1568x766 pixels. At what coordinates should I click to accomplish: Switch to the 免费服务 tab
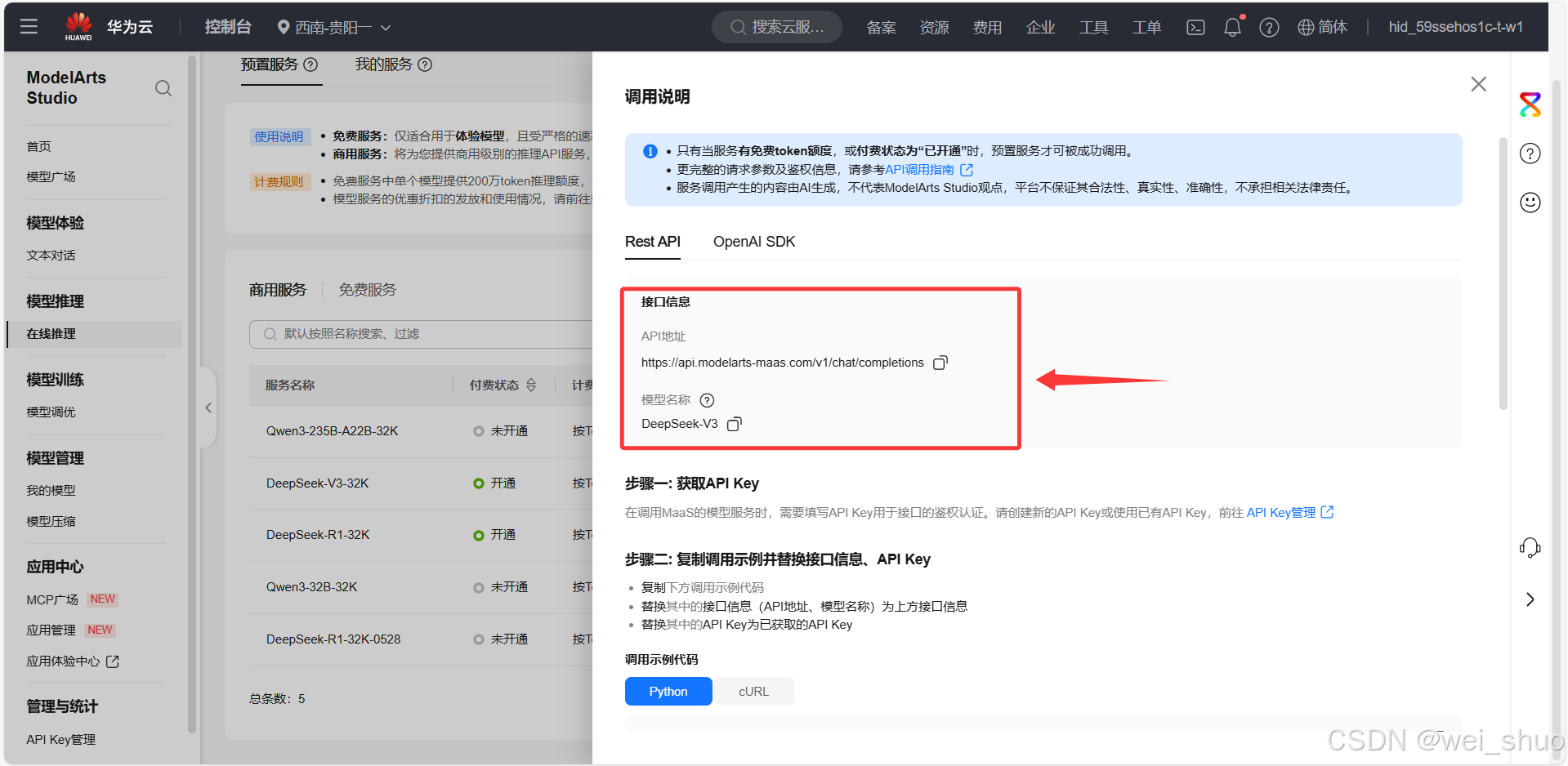(367, 288)
